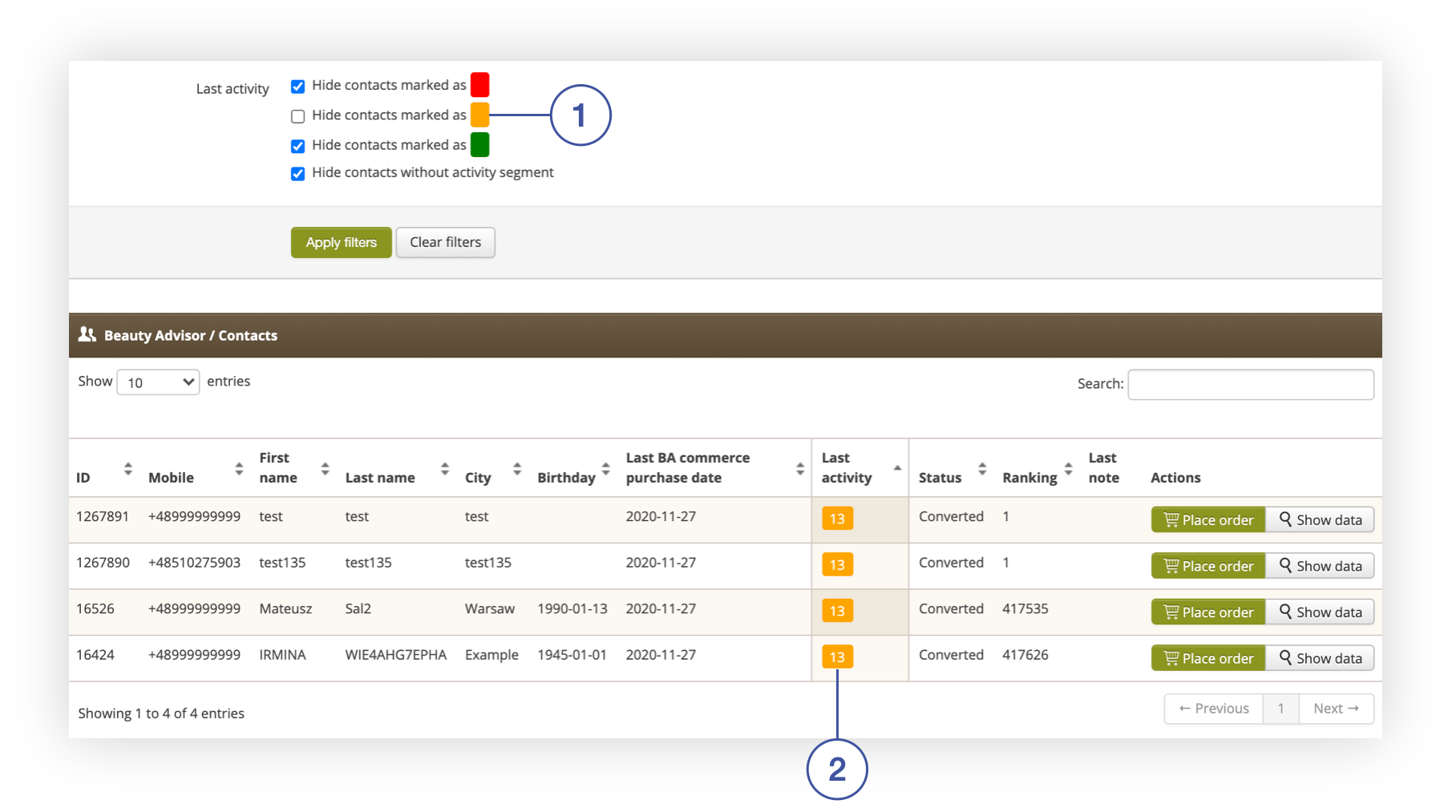This screenshot has height=812, width=1456.
Task: Sort by Status column arrows
Action: [x=982, y=469]
